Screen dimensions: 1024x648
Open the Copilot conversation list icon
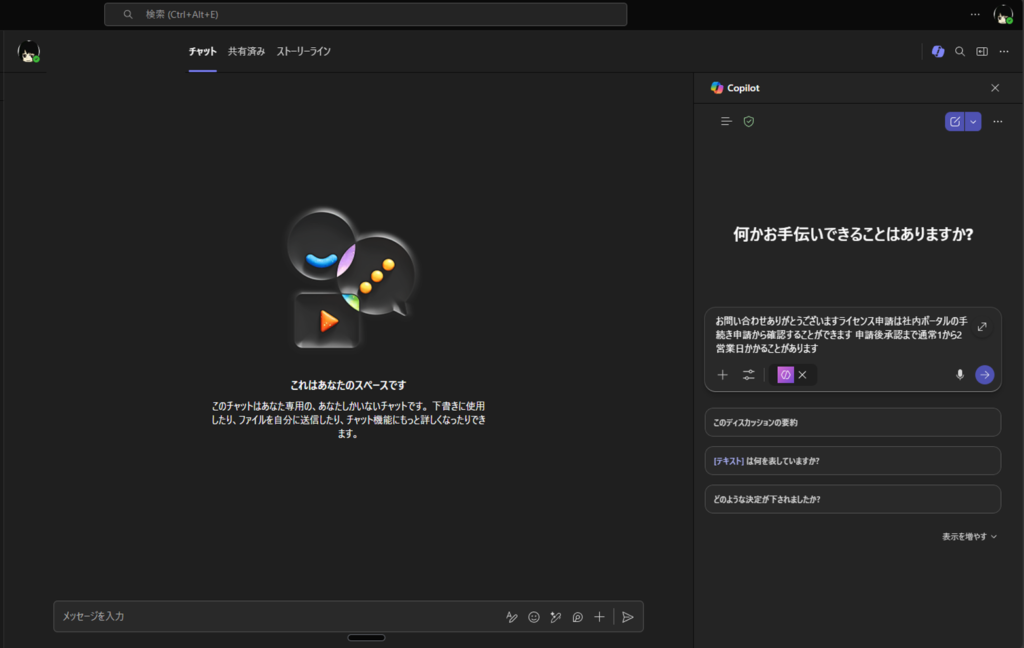tap(727, 121)
